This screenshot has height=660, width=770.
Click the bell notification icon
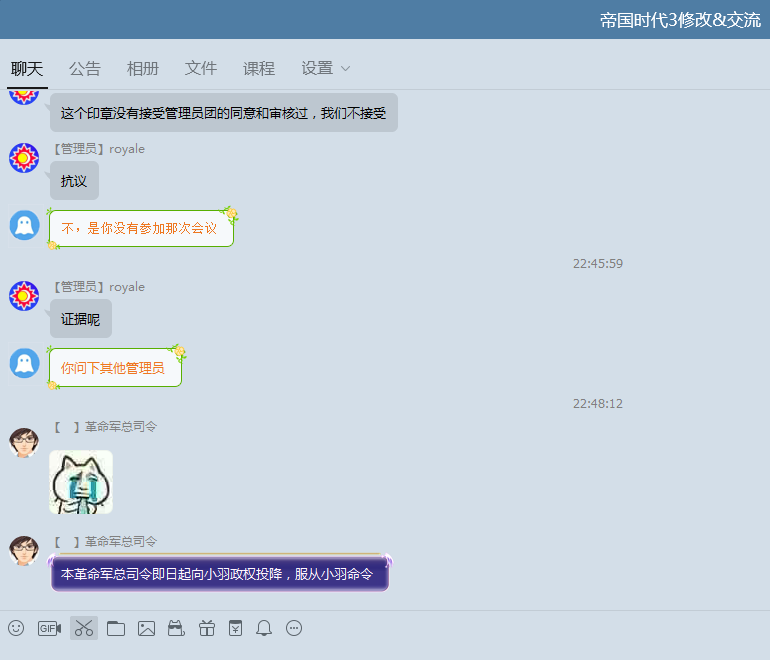point(264,628)
